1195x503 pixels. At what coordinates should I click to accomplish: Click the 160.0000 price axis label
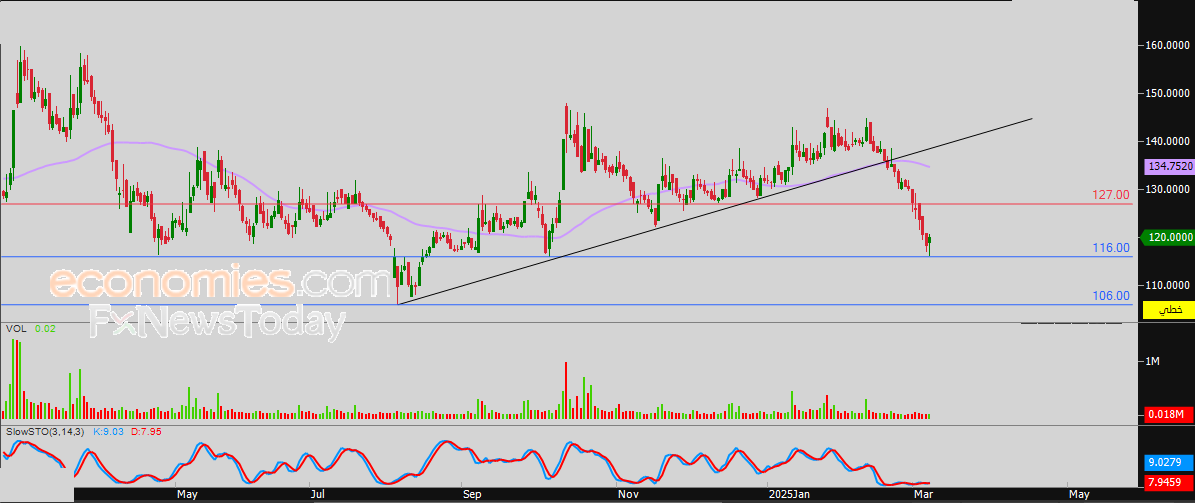click(x=1169, y=46)
